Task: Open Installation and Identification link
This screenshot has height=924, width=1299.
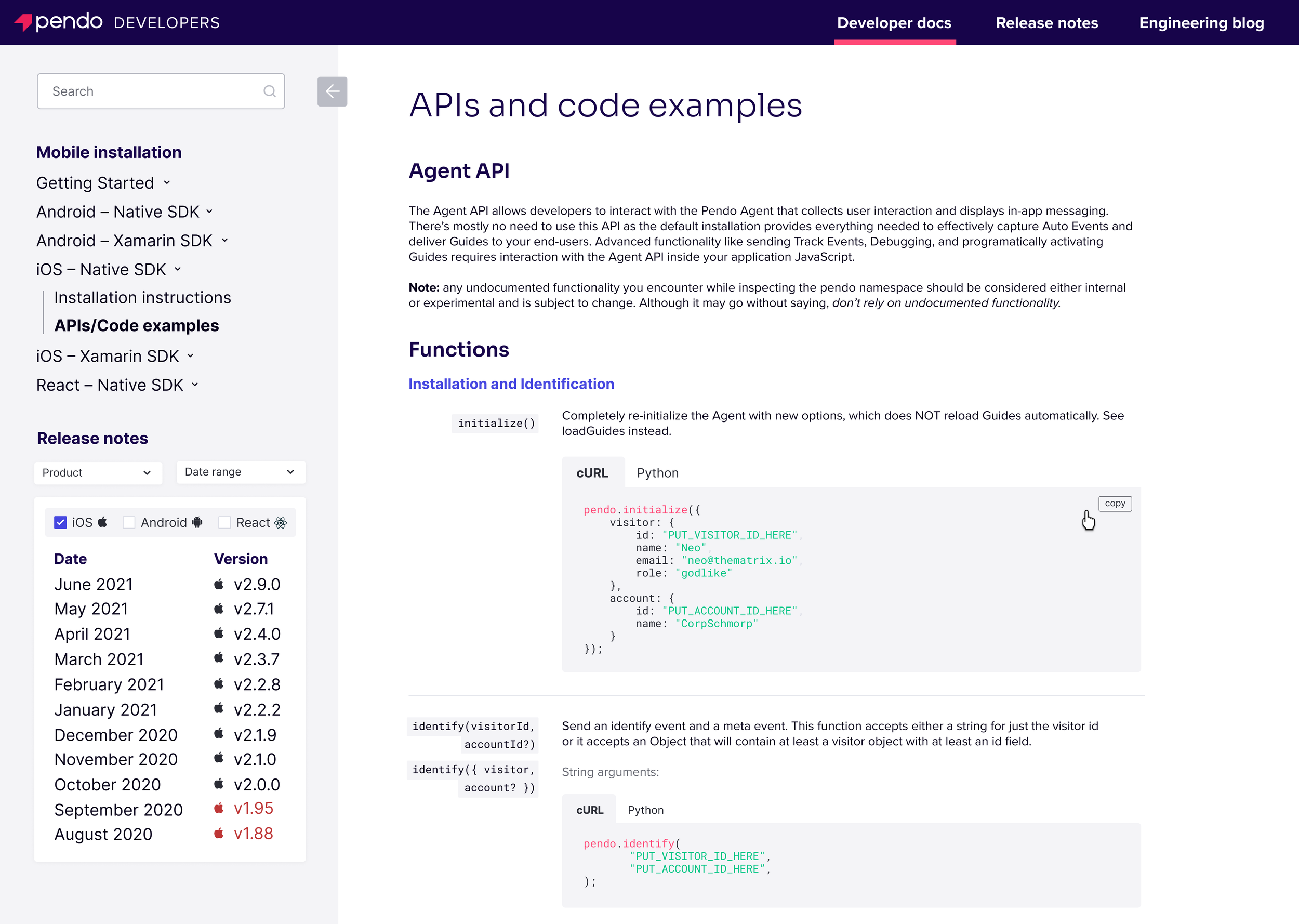Action: point(511,384)
